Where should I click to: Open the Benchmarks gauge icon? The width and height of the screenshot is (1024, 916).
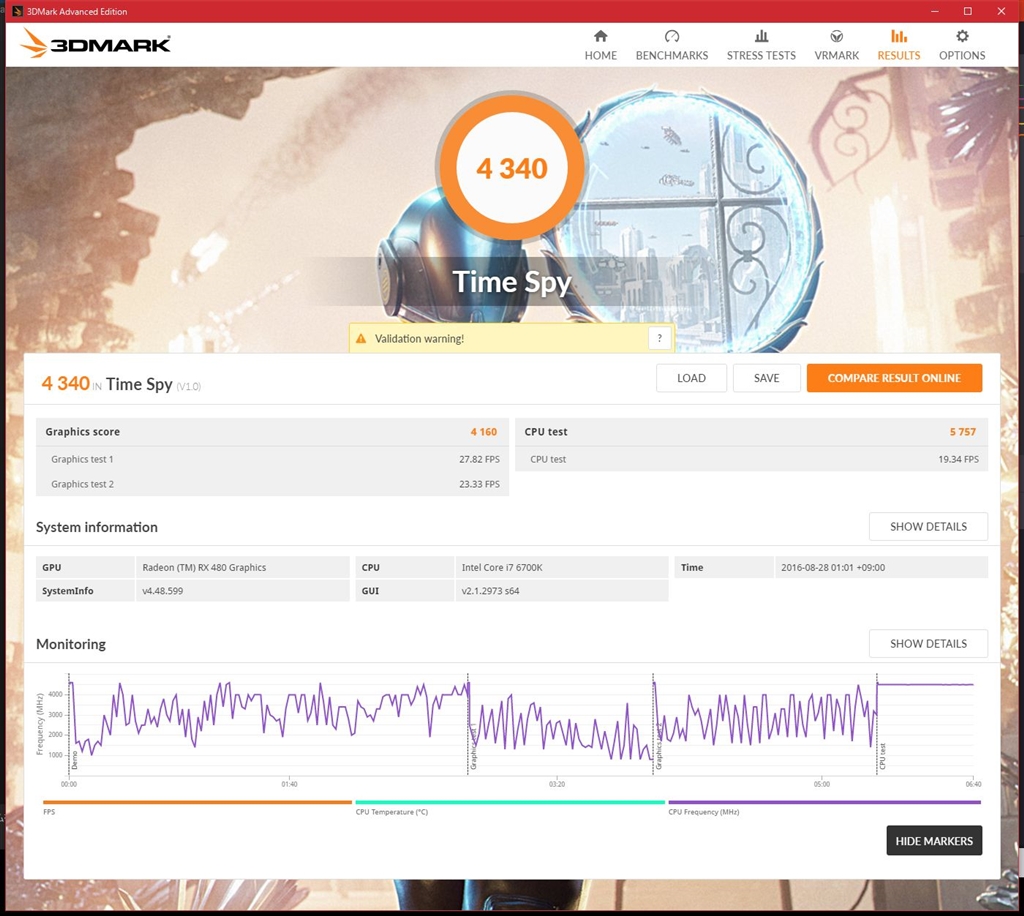[x=671, y=36]
